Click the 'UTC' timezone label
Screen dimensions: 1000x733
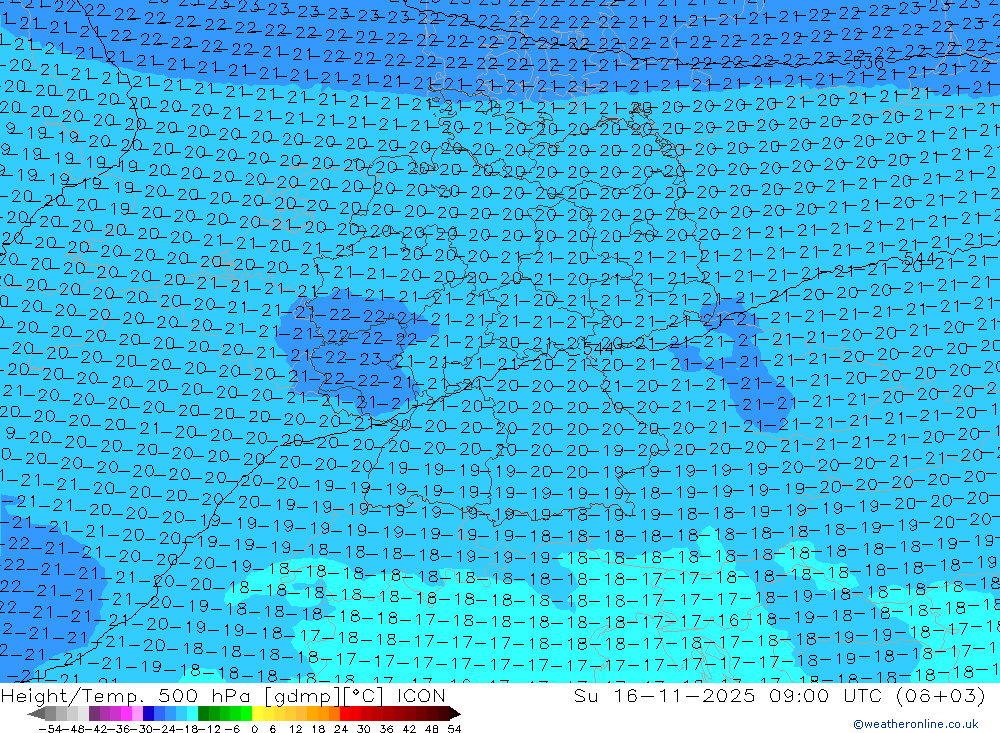click(862, 695)
